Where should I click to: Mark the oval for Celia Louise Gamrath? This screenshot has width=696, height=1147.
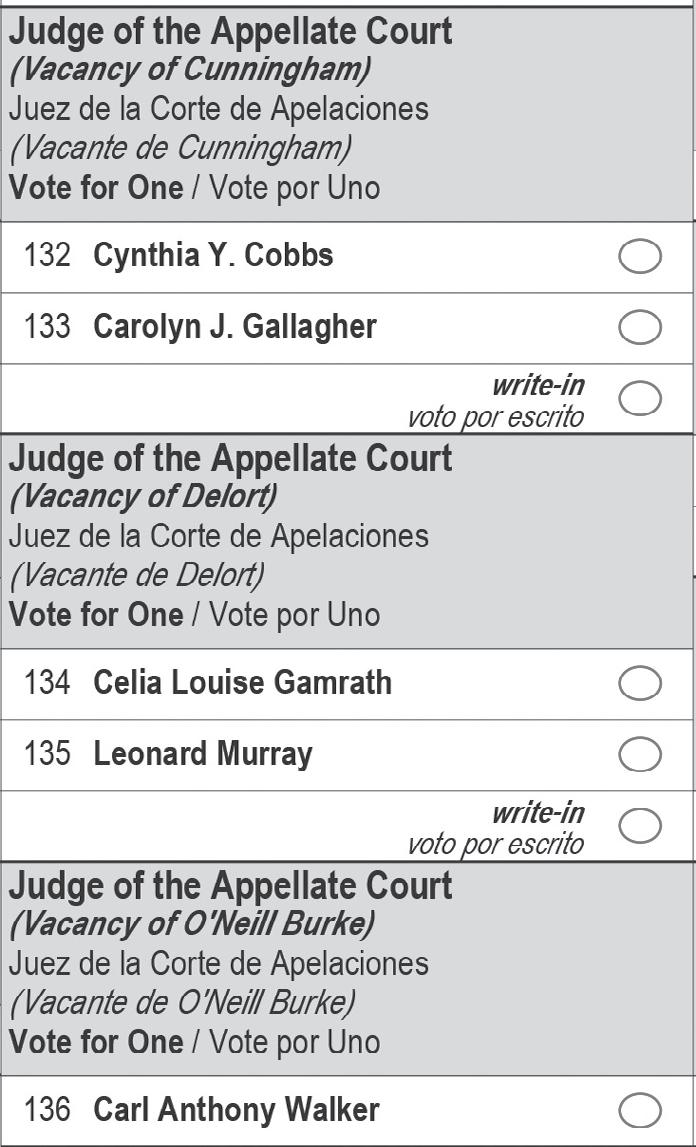[640, 683]
